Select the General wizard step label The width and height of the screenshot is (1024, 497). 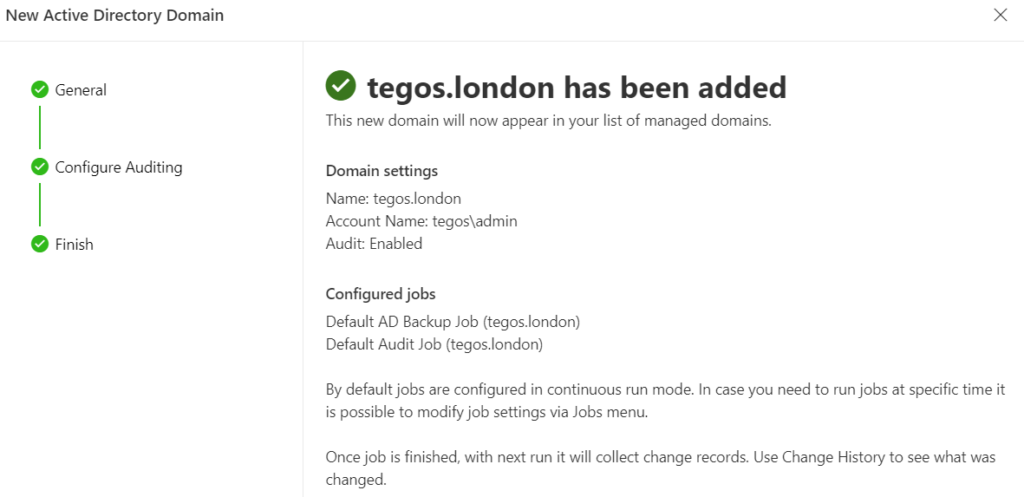pyautogui.click(x=81, y=89)
